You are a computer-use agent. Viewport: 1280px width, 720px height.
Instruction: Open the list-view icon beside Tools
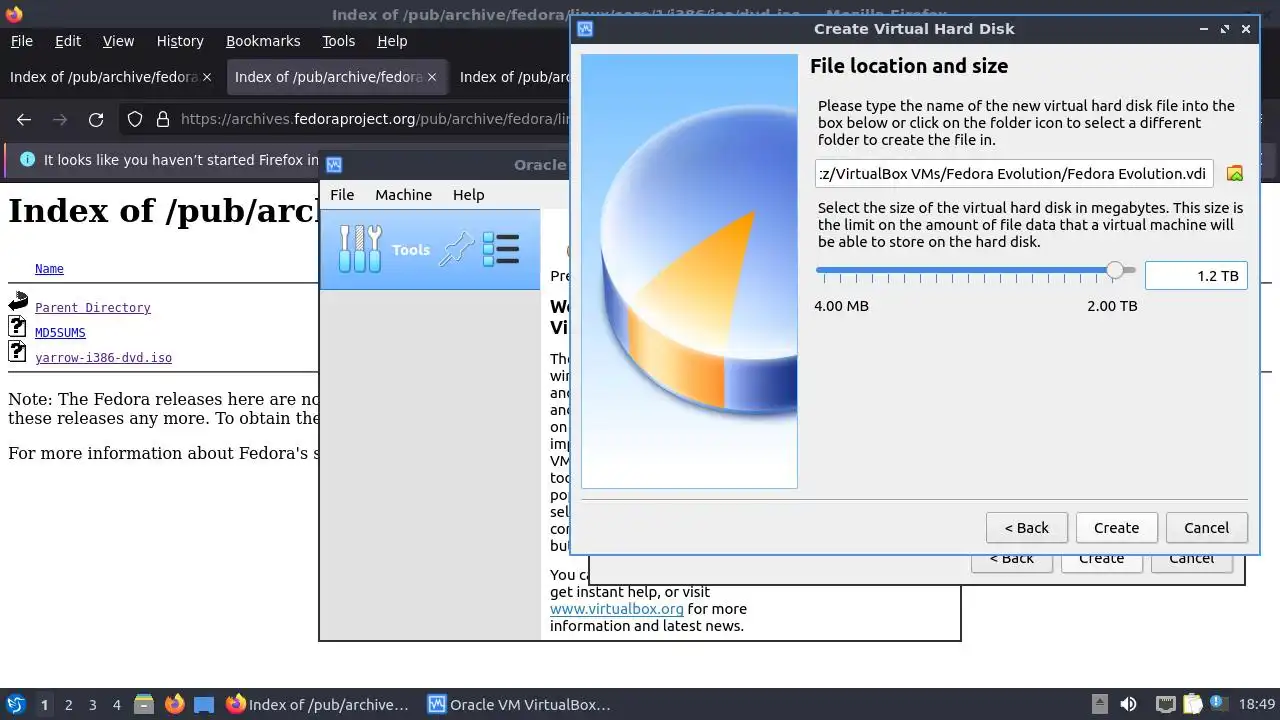501,249
